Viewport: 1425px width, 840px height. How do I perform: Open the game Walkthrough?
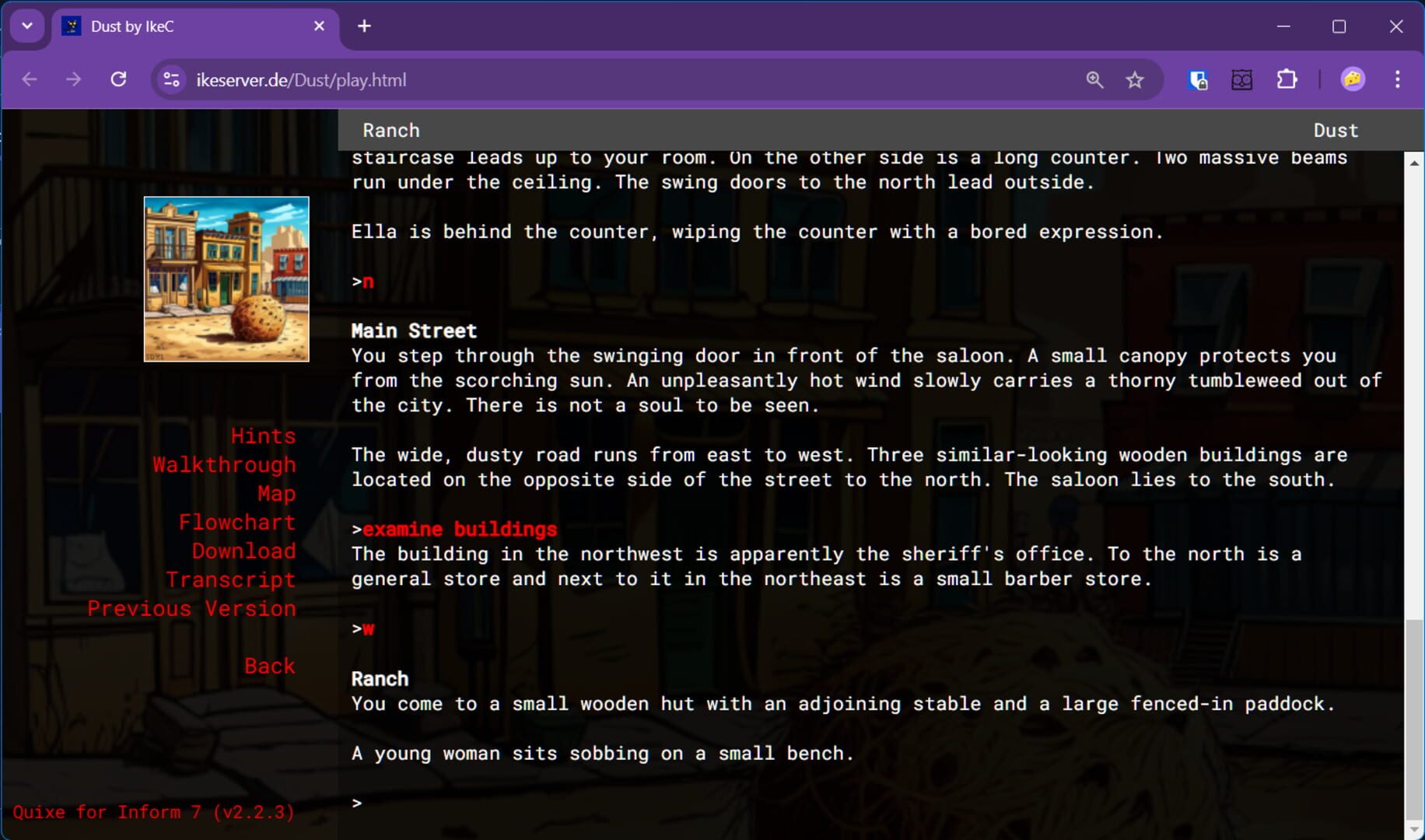(224, 464)
